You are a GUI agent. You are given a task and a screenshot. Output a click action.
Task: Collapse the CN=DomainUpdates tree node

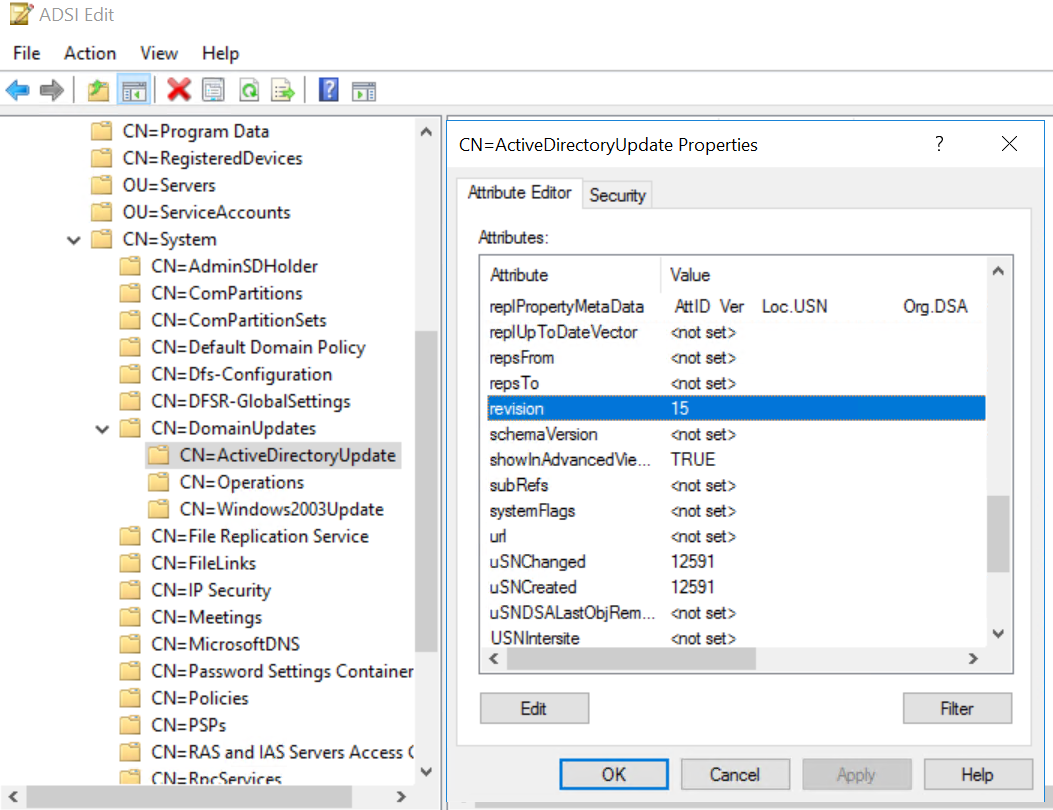coord(102,429)
